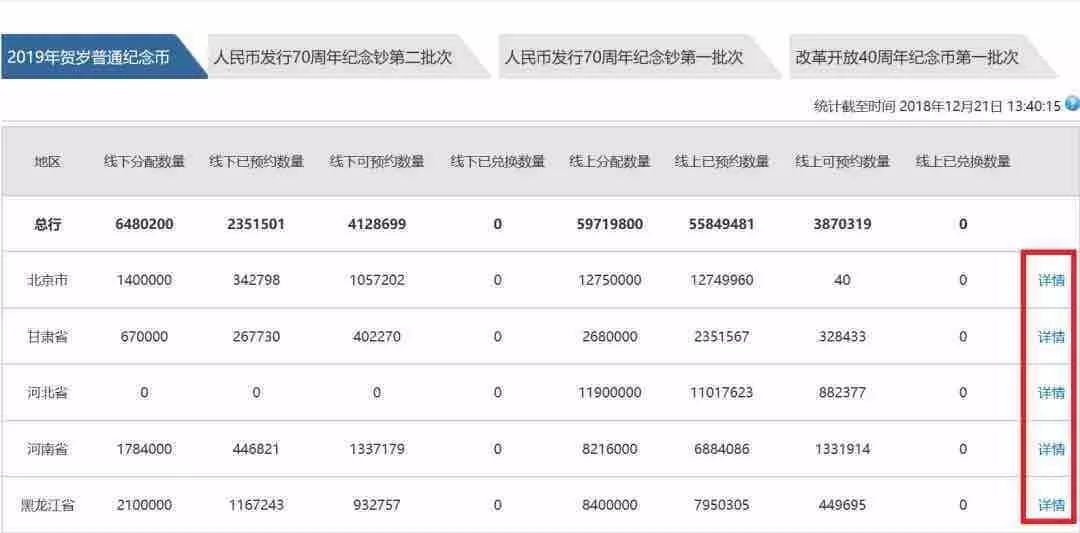Click the 线上可预约数量 column header

pyautogui.click(x=842, y=162)
